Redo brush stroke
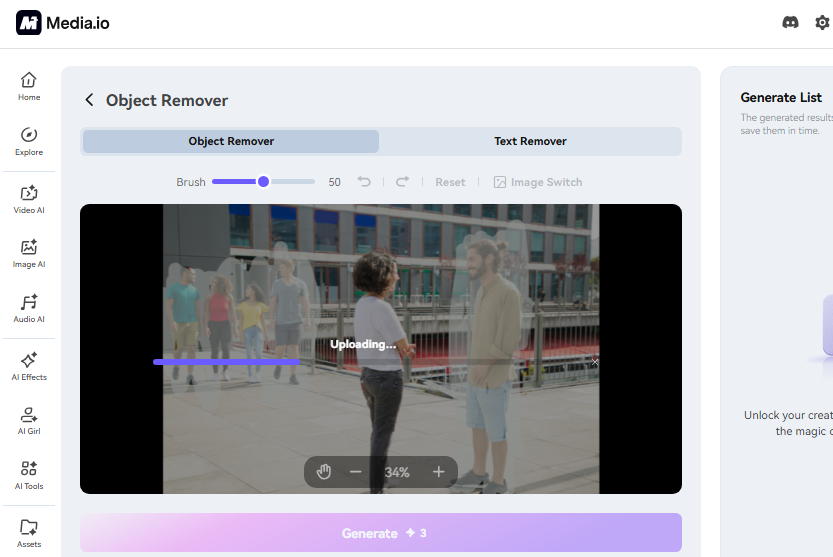This screenshot has height=557, width=833. pos(402,182)
